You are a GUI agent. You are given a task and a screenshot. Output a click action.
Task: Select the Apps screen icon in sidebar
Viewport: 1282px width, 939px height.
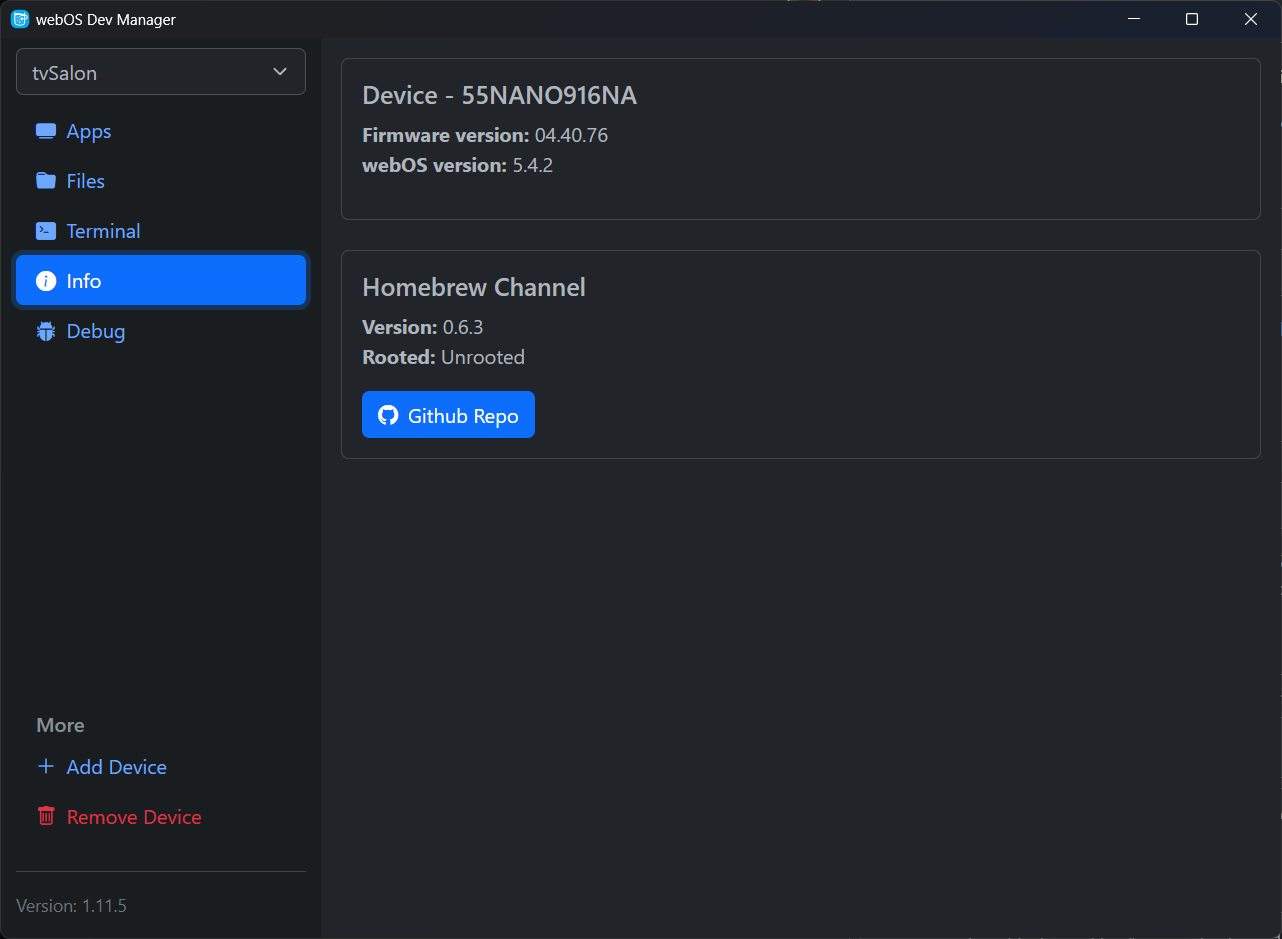[x=45, y=130]
